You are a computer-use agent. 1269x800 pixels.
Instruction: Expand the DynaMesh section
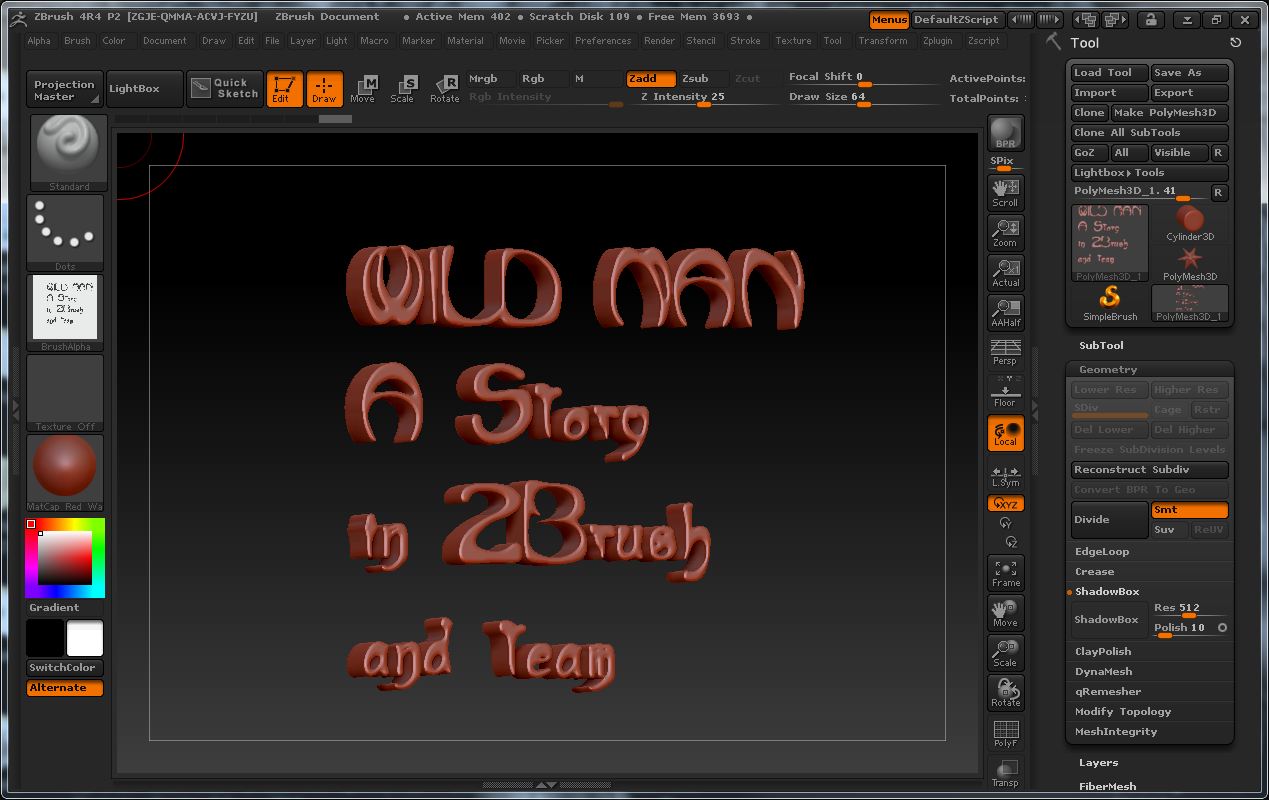coord(1103,672)
